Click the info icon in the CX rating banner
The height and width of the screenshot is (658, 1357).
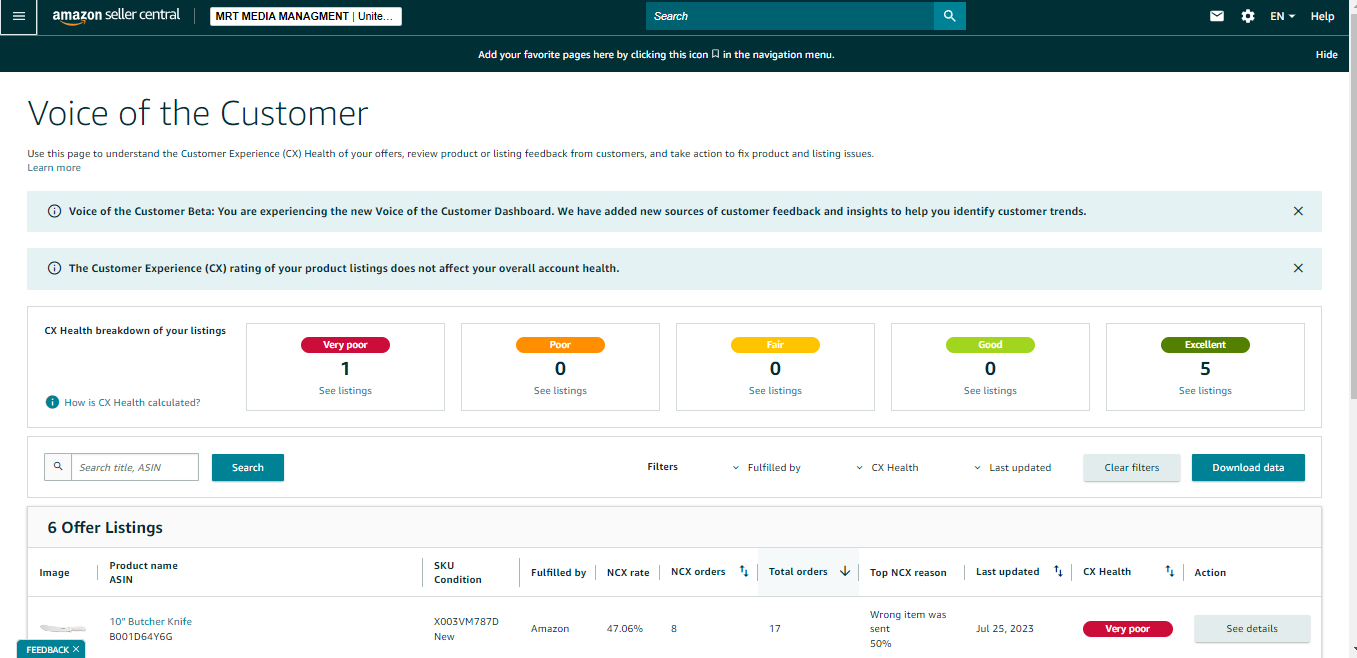54,268
